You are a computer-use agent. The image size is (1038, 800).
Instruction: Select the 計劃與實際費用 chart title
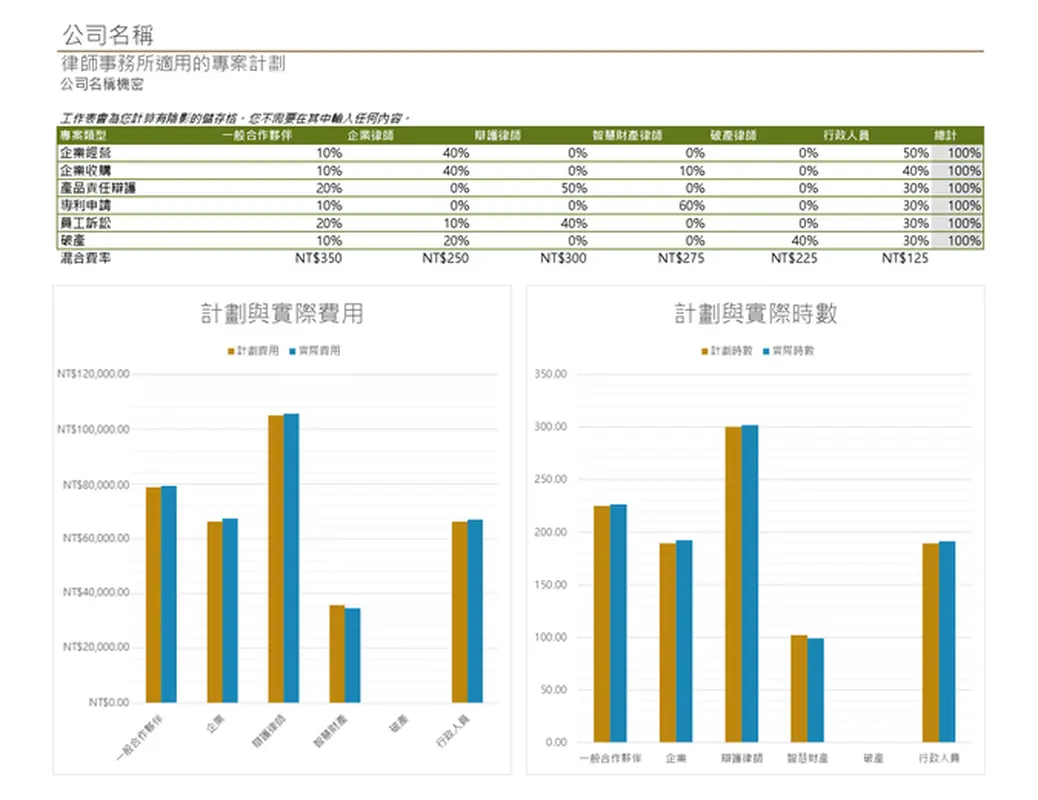[x=281, y=314]
